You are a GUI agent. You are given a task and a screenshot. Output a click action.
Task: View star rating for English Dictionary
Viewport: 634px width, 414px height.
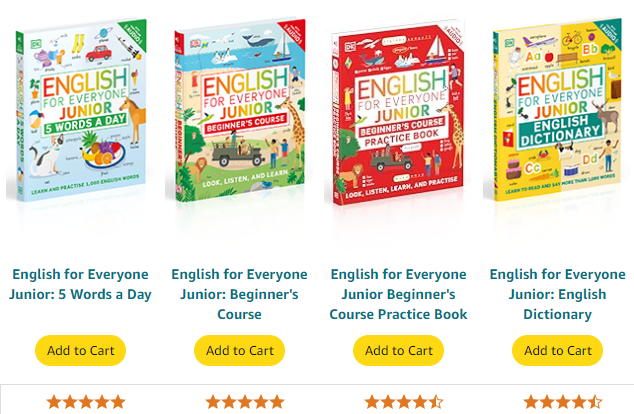(563, 402)
